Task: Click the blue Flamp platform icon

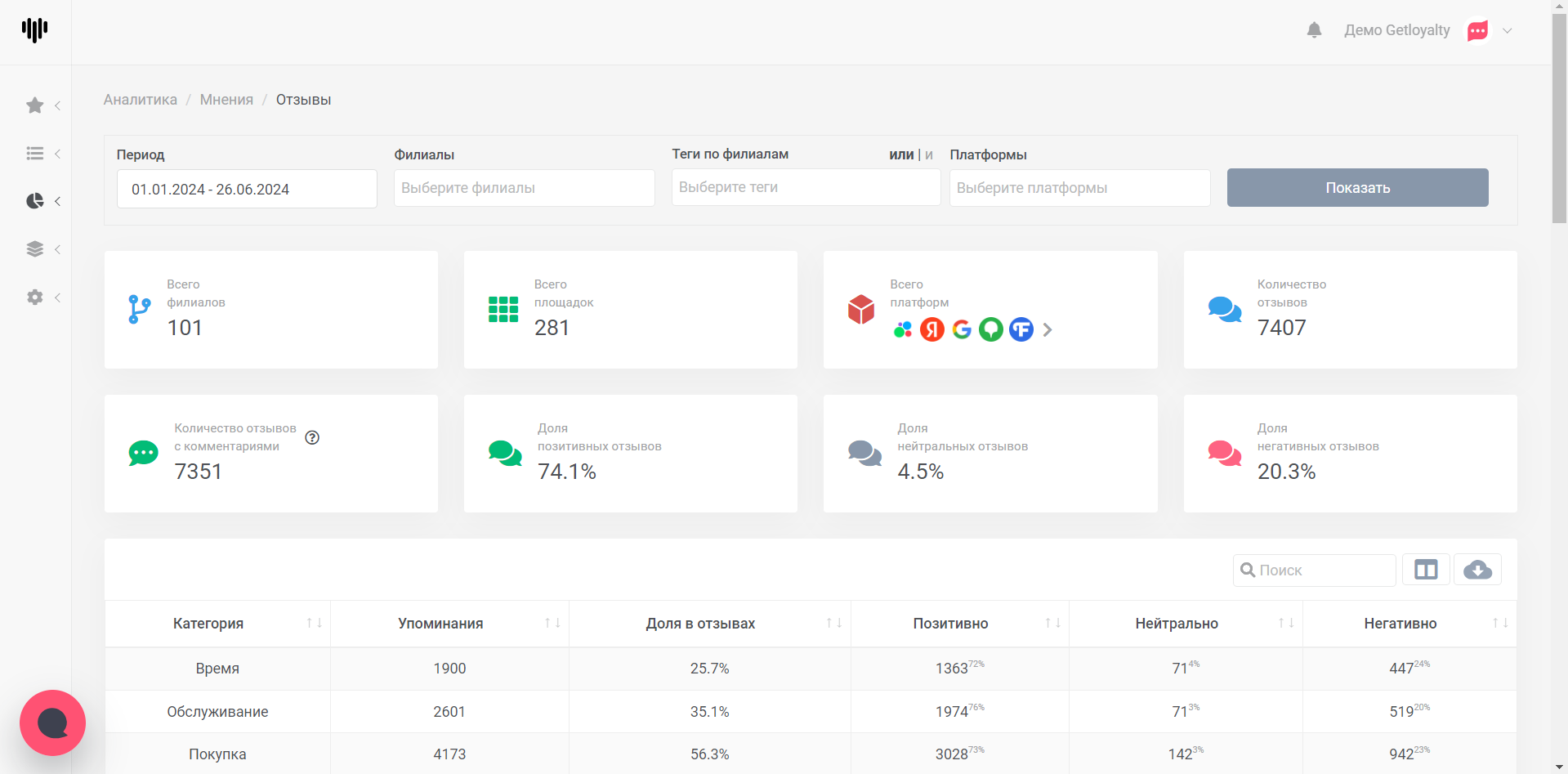Action: tap(1021, 329)
